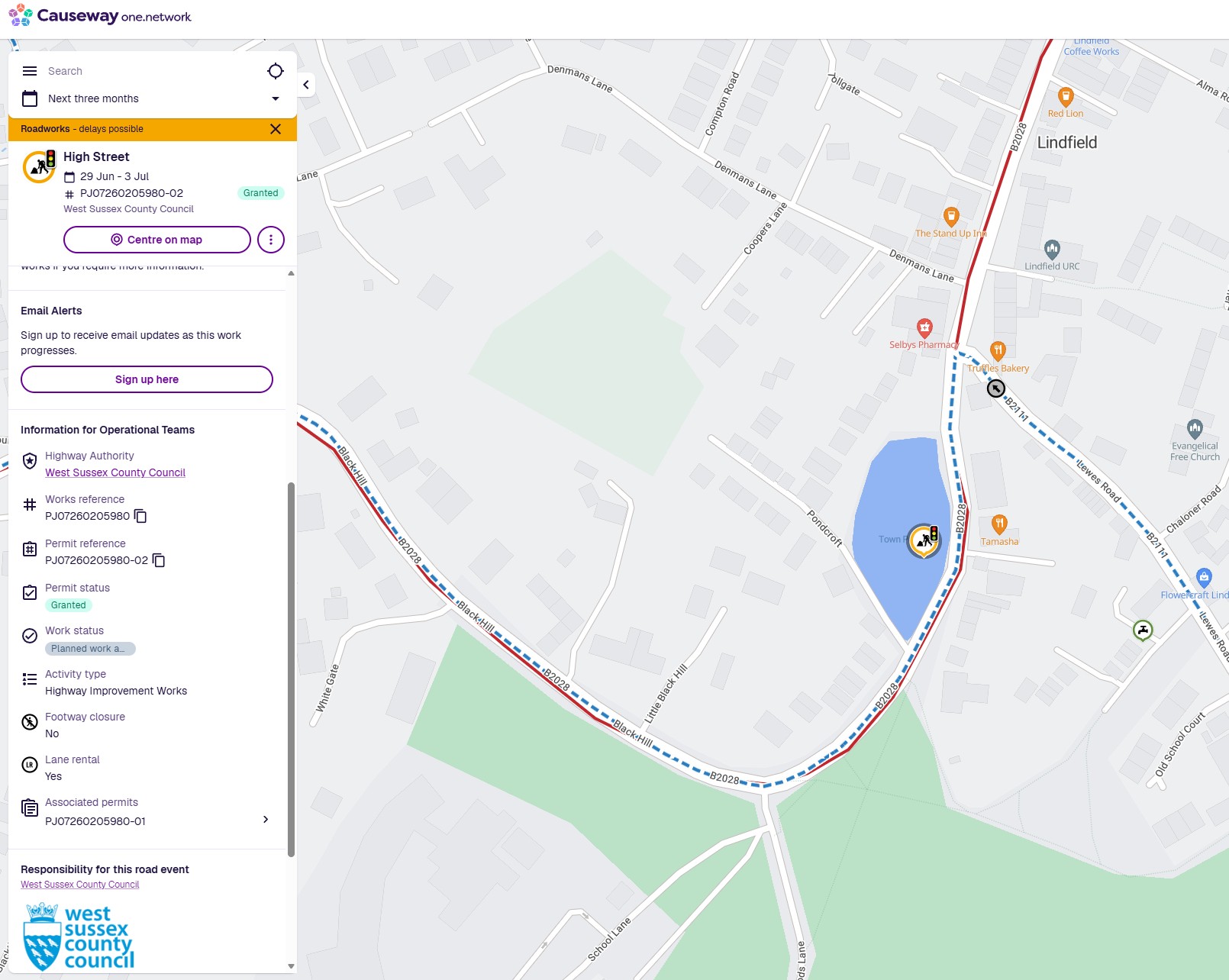
Task: Click the Permit reference building icon
Action: (30, 549)
